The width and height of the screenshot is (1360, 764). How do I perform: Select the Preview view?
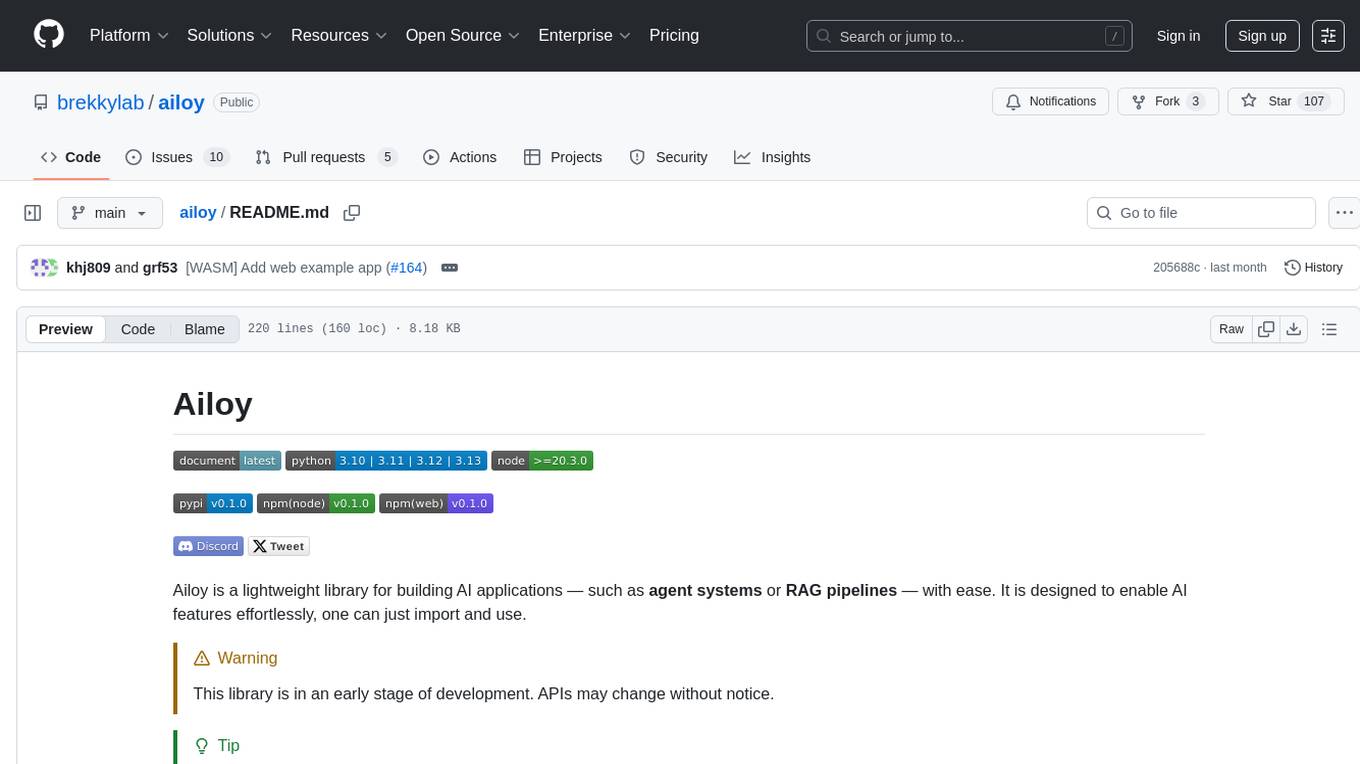pyautogui.click(x=66, y=329)
